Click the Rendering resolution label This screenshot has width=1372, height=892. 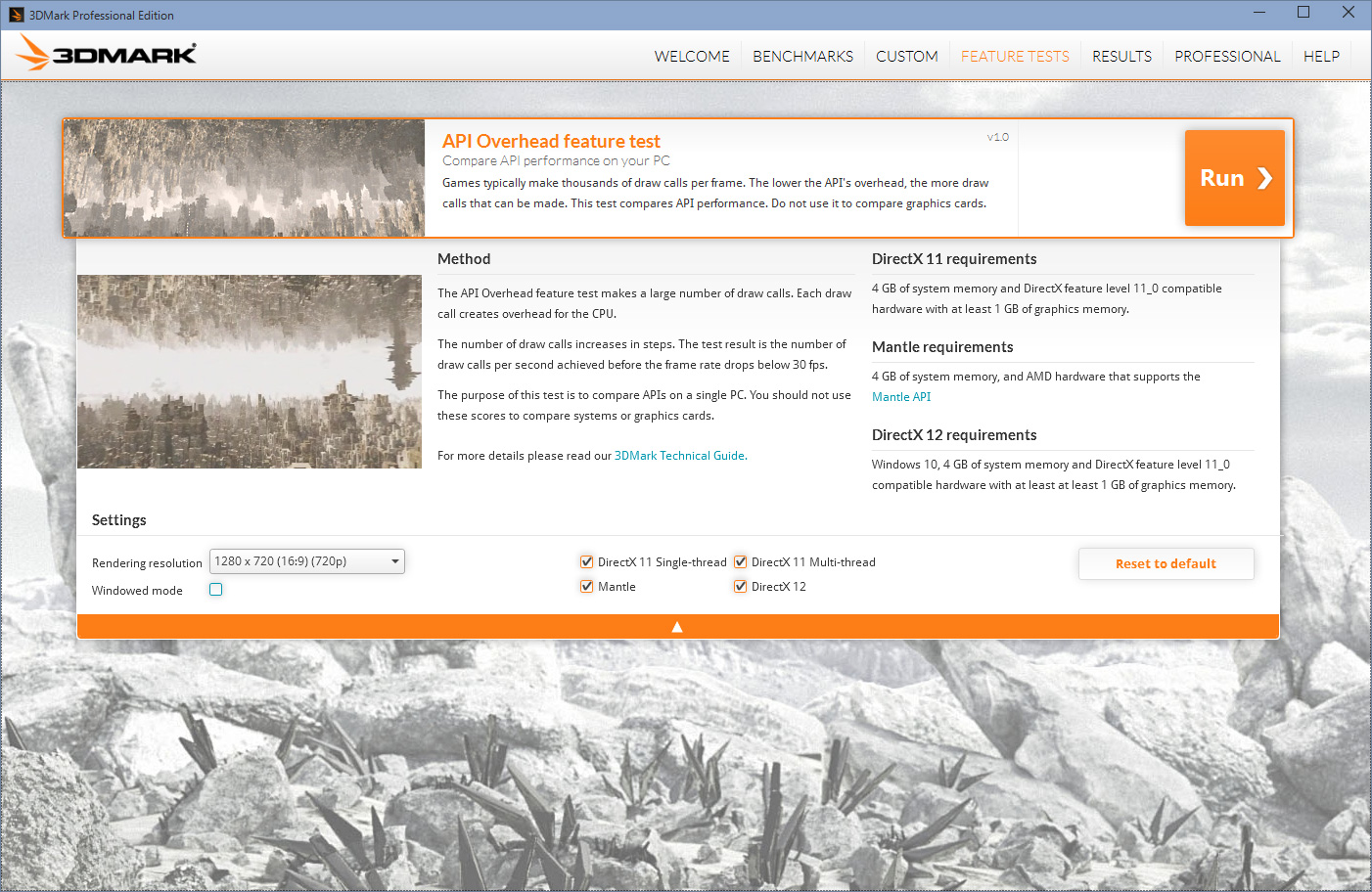coord(147,563)
